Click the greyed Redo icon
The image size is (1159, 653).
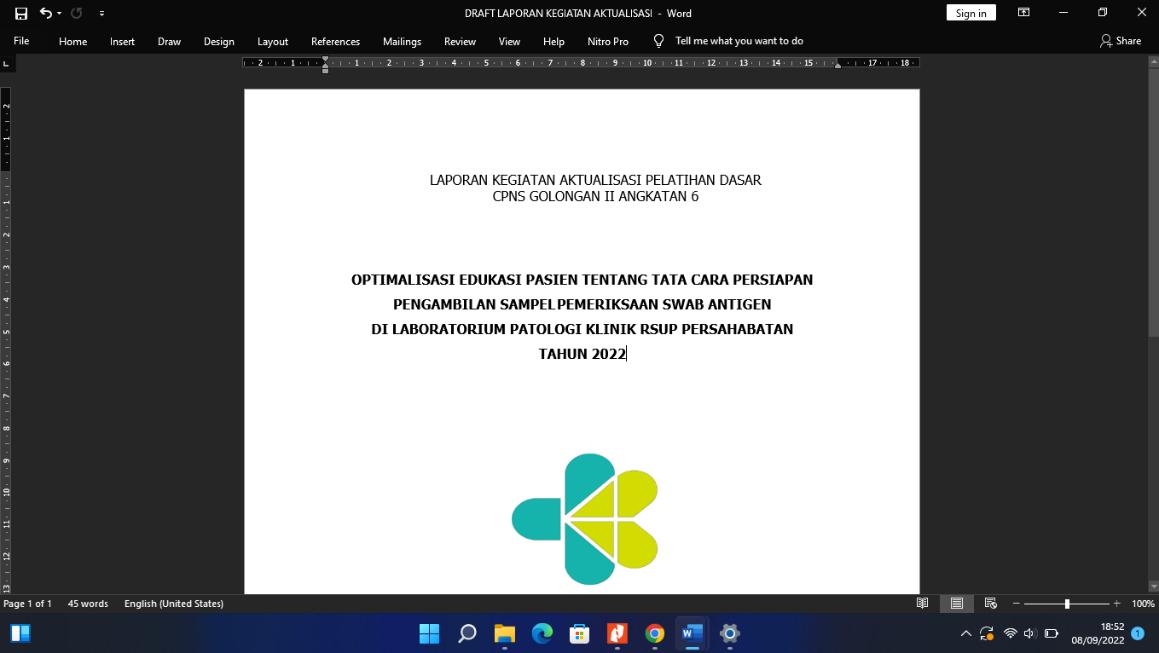tap(76, 13)
